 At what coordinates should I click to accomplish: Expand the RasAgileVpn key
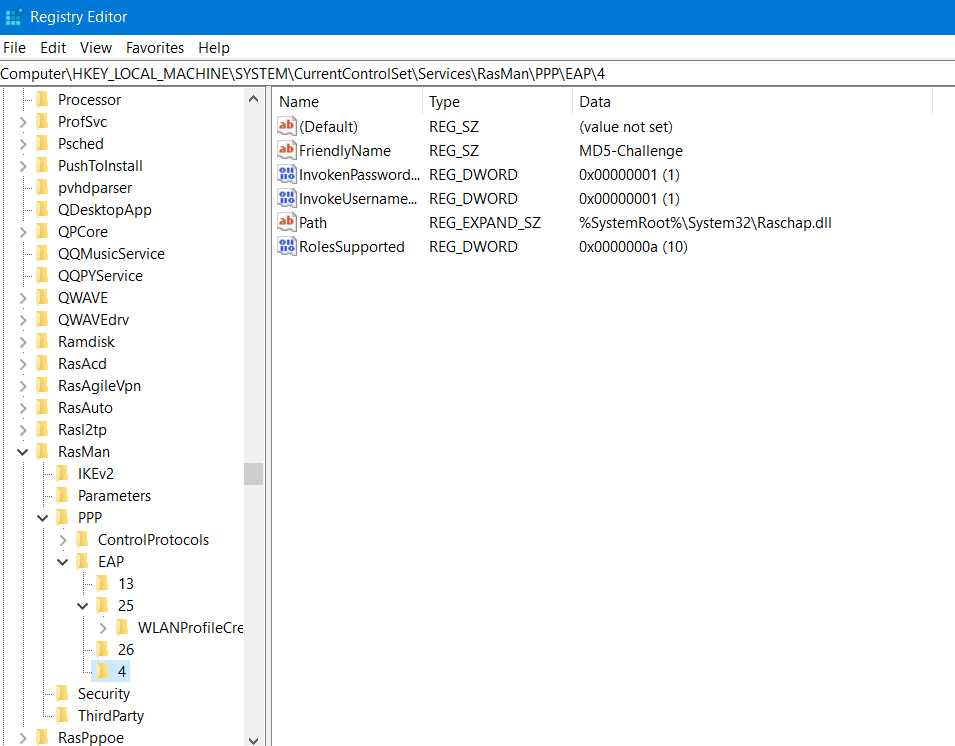pos(23,386)
